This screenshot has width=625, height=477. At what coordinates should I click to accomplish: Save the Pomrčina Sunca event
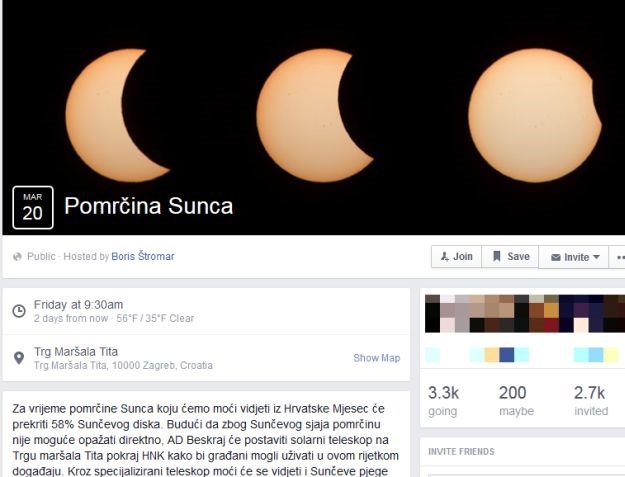[510, 257]
